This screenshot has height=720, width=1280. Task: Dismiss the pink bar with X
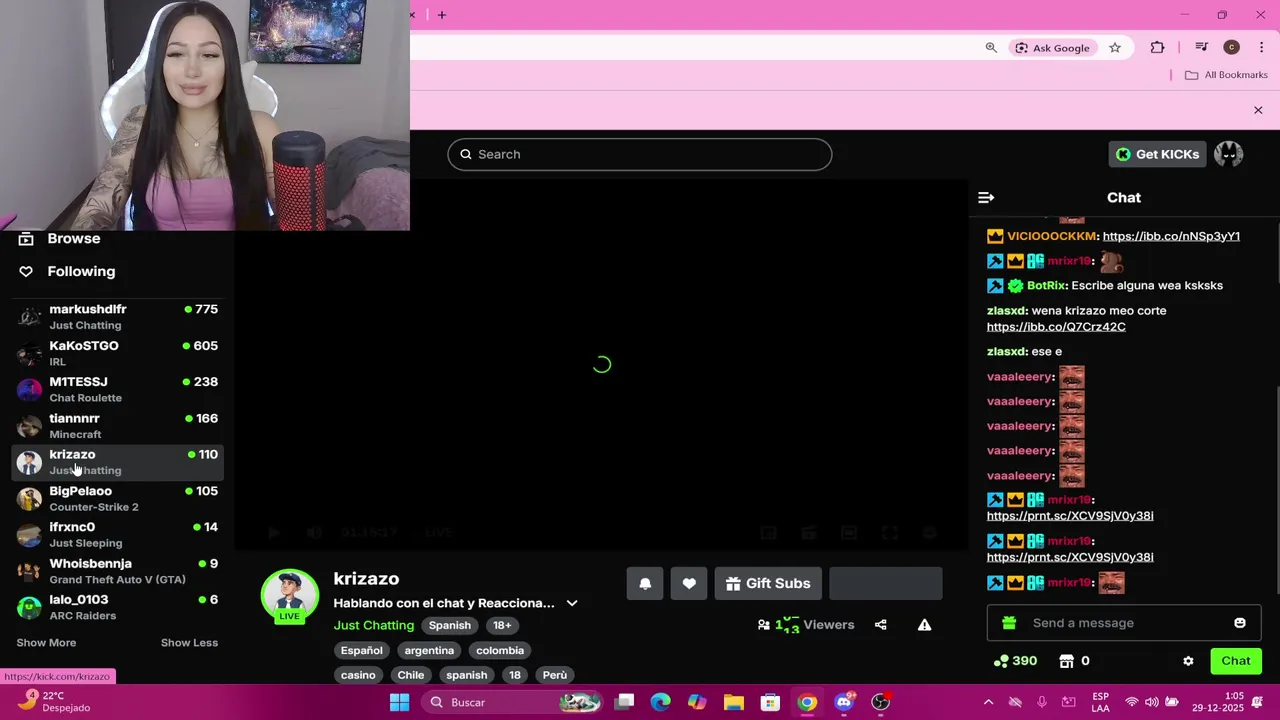point(1258,110)
